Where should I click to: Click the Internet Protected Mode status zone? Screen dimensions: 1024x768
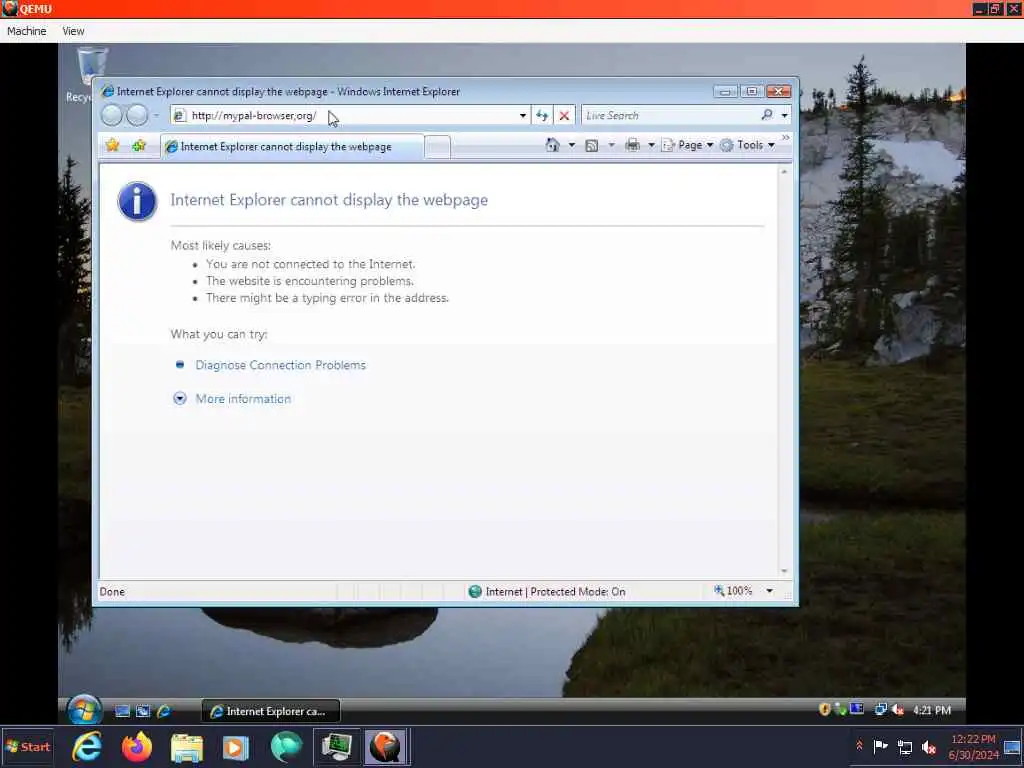click(547, 592)
